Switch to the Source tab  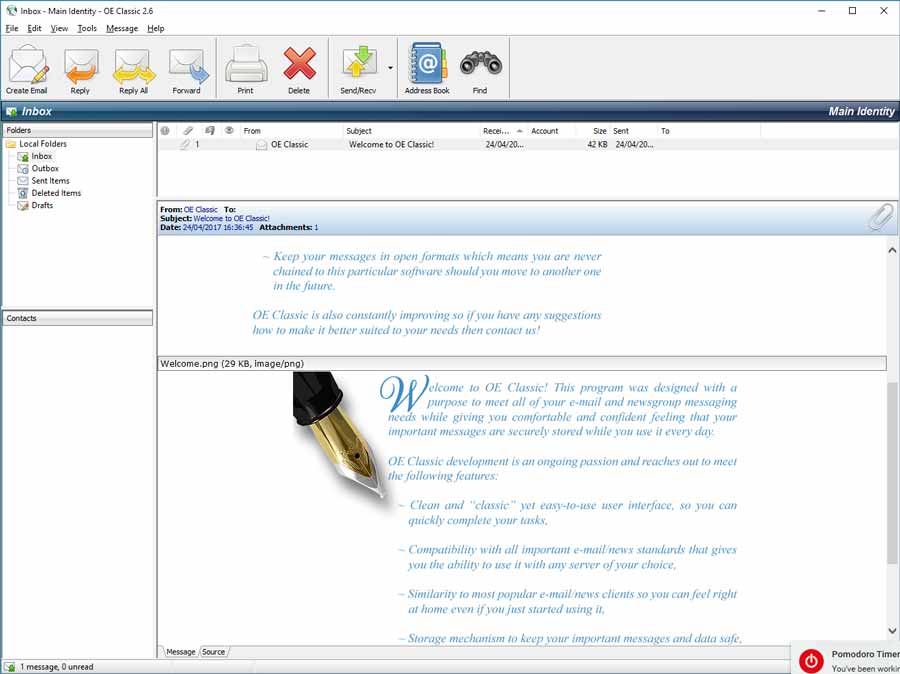point(214,652)
